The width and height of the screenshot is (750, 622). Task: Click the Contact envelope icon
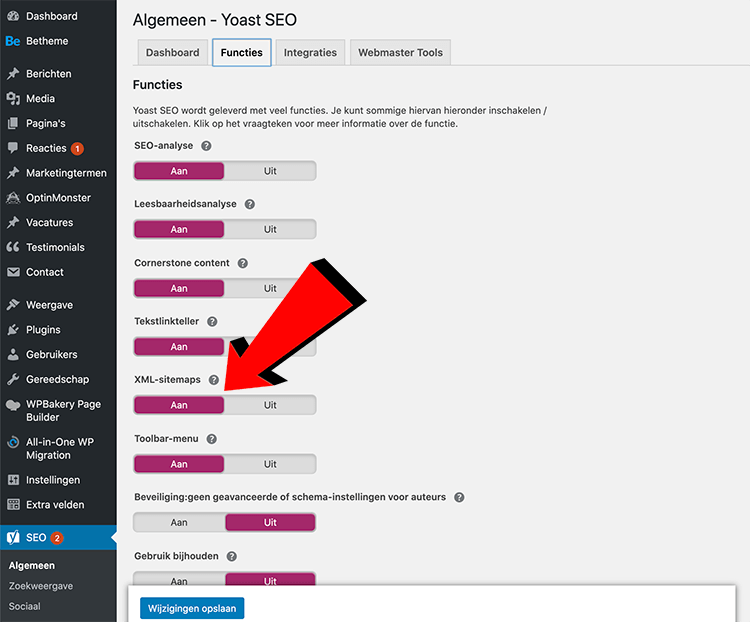click(13, 272)
